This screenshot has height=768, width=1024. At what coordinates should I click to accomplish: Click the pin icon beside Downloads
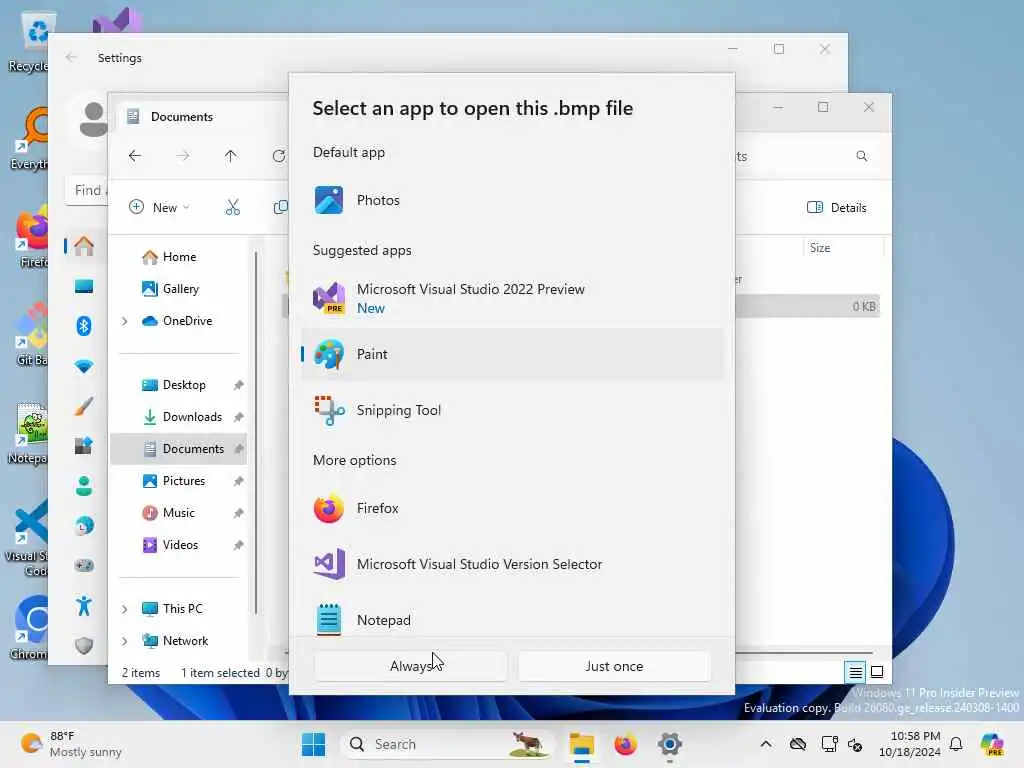click(x=238, y=417)
